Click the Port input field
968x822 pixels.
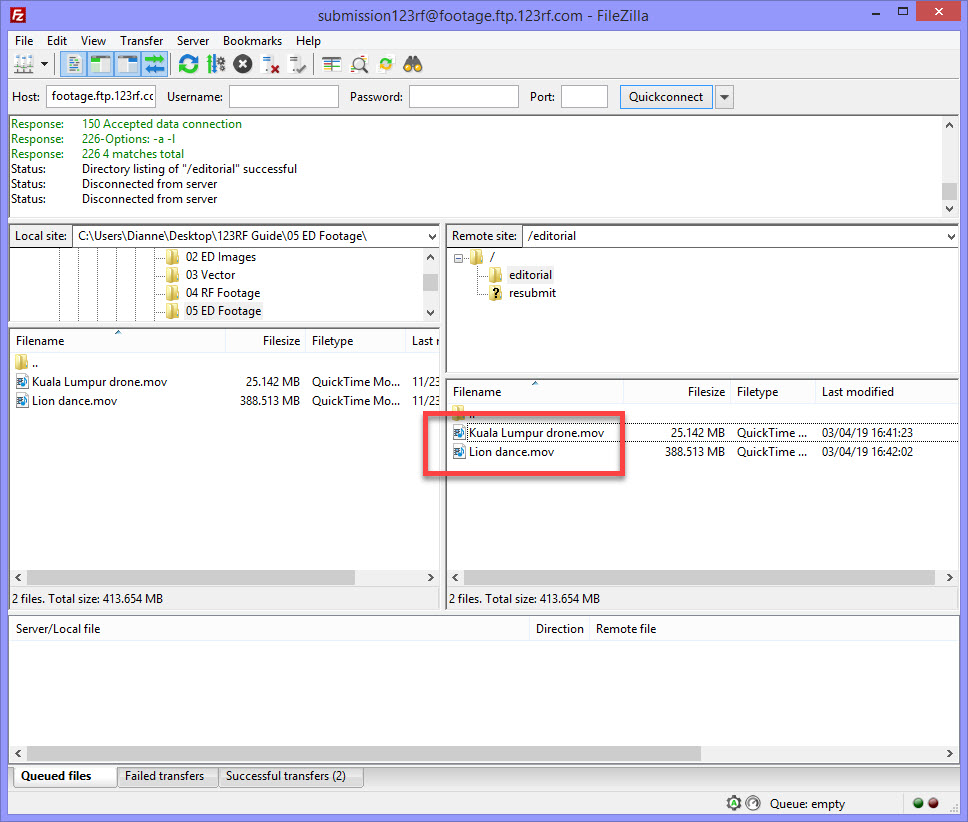584,96
